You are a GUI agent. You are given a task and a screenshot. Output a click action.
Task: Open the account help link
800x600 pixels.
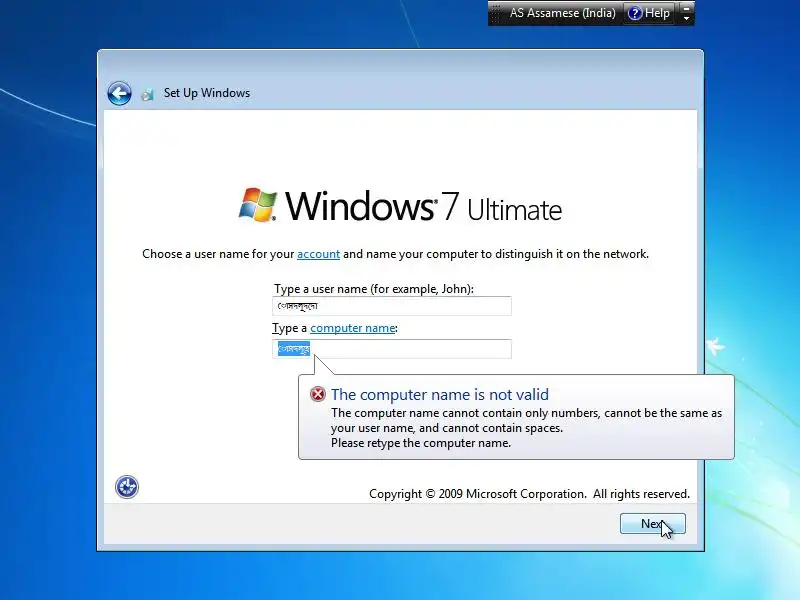coord(318,254)
